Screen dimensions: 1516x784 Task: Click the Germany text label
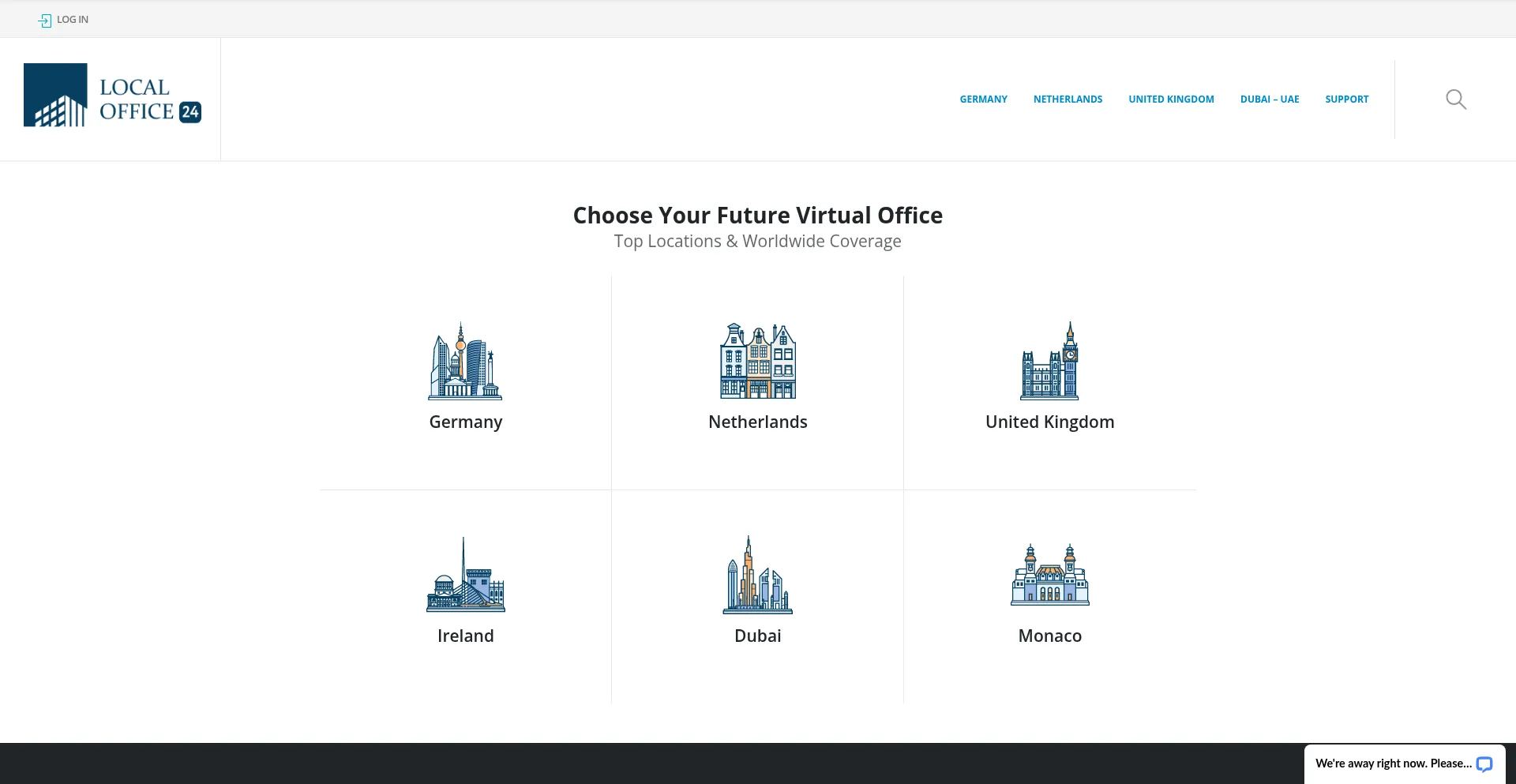point(465,422)
